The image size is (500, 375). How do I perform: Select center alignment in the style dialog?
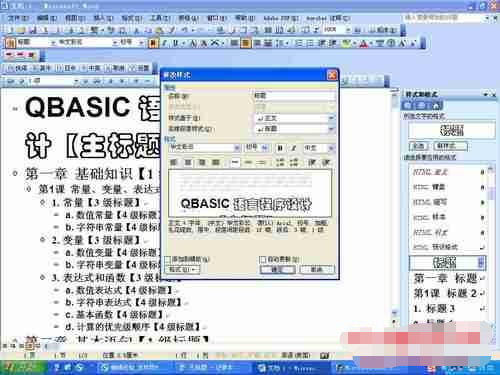coord(188,162)
